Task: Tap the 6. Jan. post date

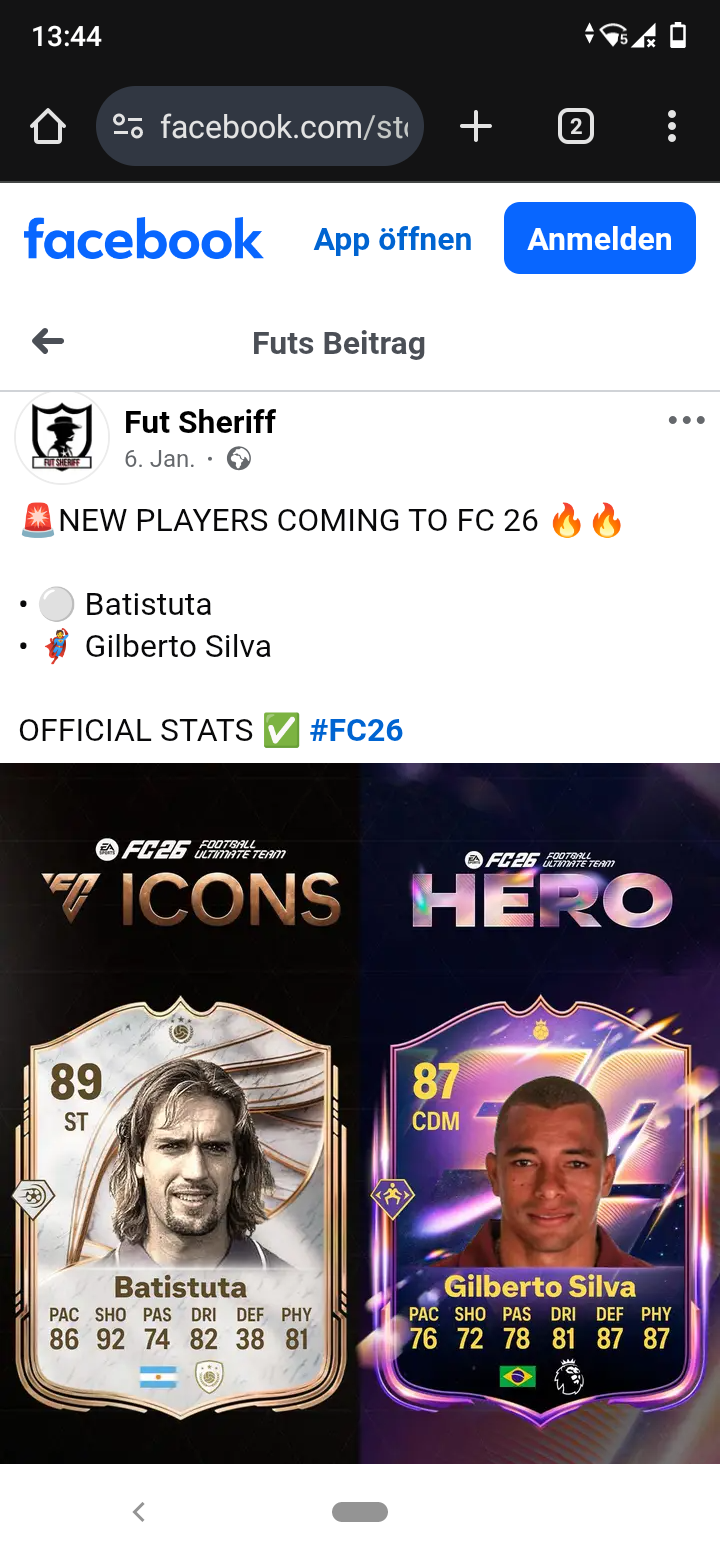Action: click(160, 459)
